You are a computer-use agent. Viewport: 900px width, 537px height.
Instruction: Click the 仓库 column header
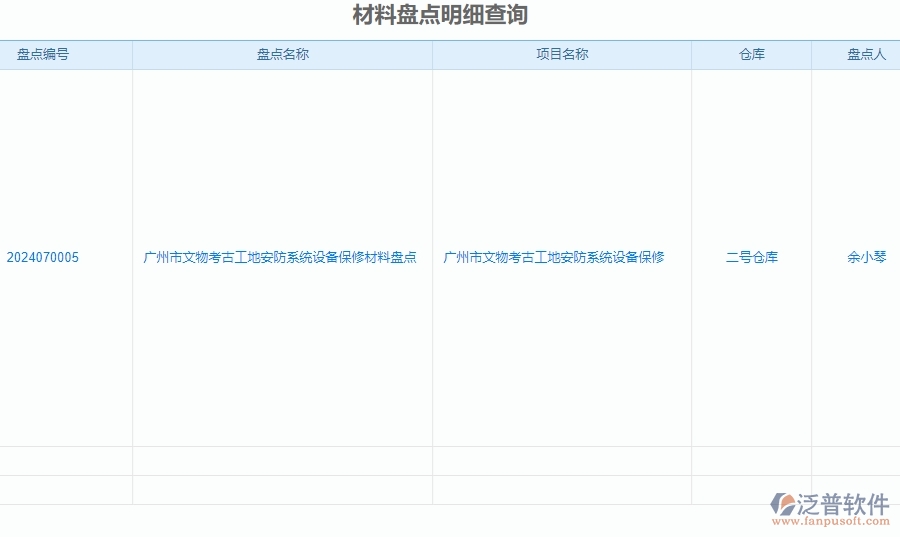751,55
